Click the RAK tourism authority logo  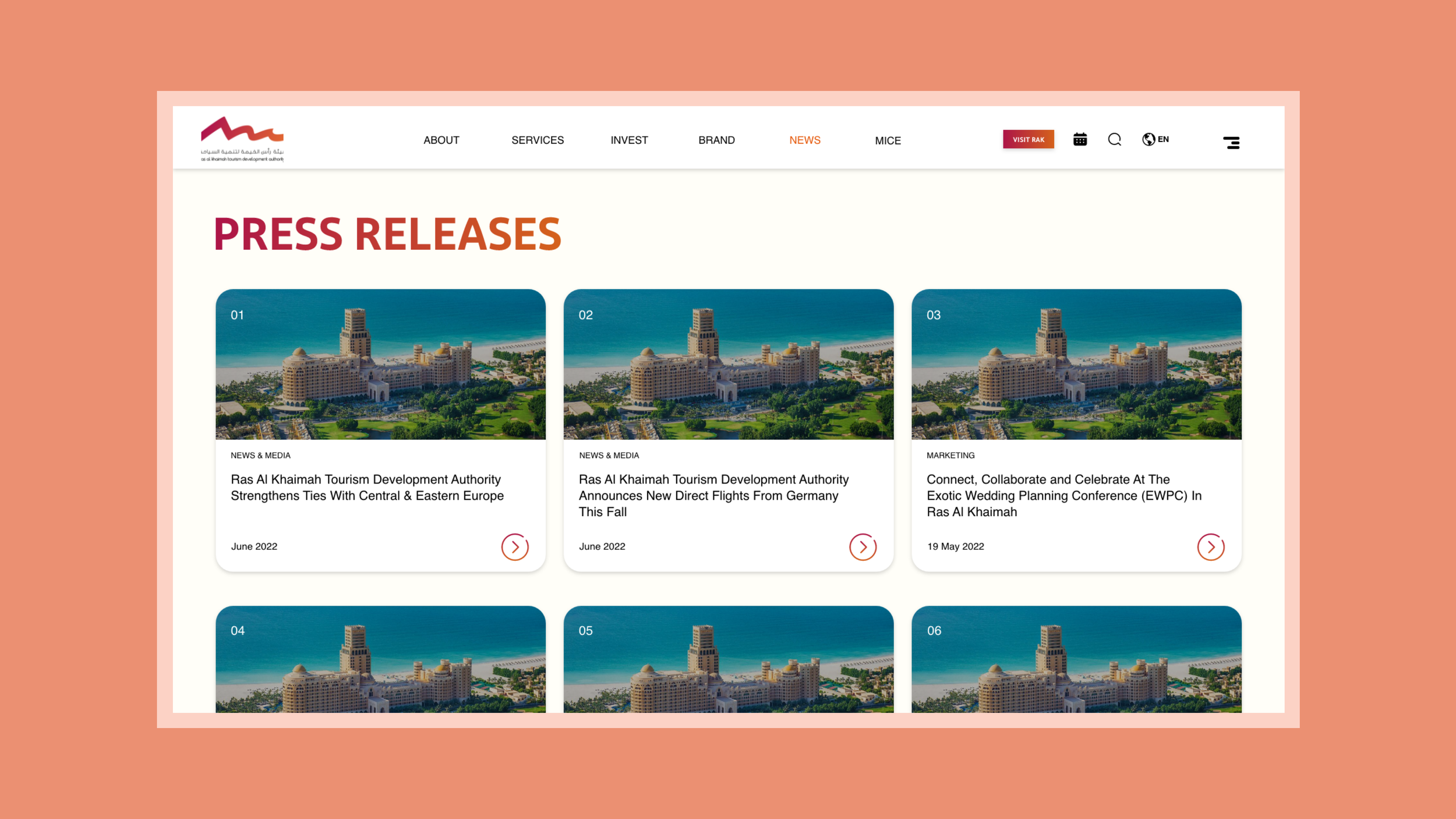click(242, 139)
